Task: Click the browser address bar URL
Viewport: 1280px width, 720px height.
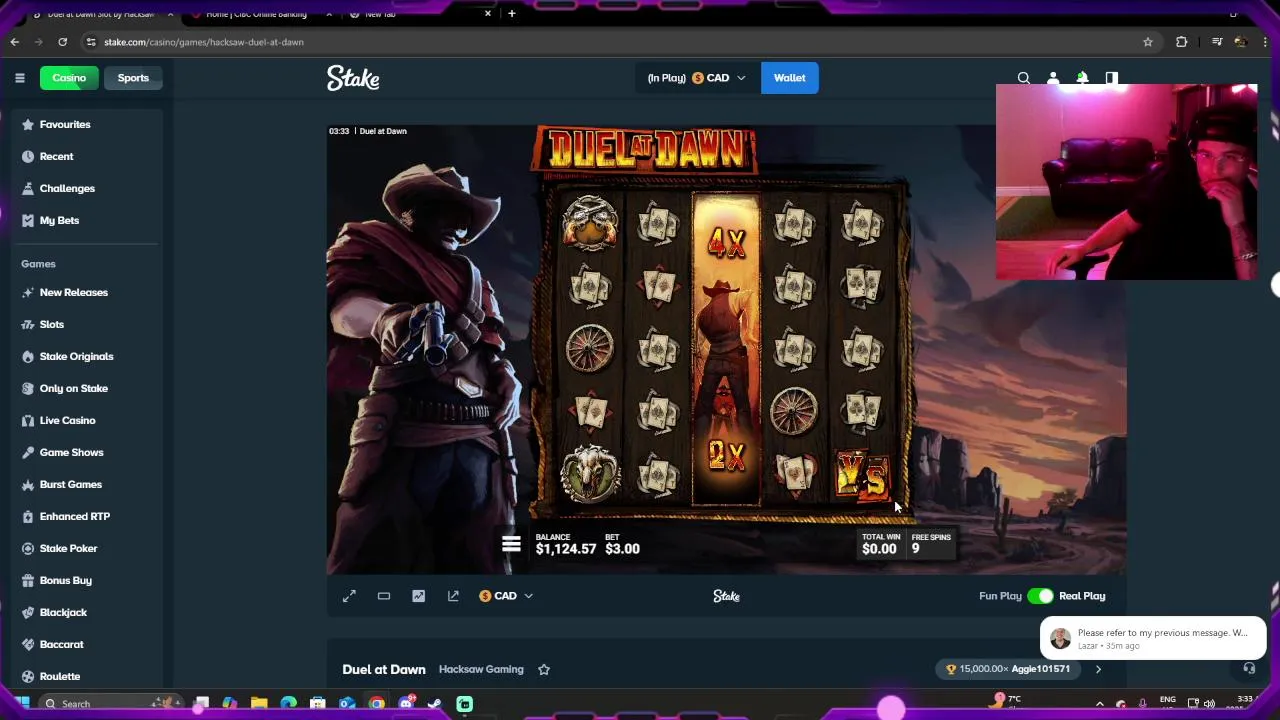Action: click(204, 42)
